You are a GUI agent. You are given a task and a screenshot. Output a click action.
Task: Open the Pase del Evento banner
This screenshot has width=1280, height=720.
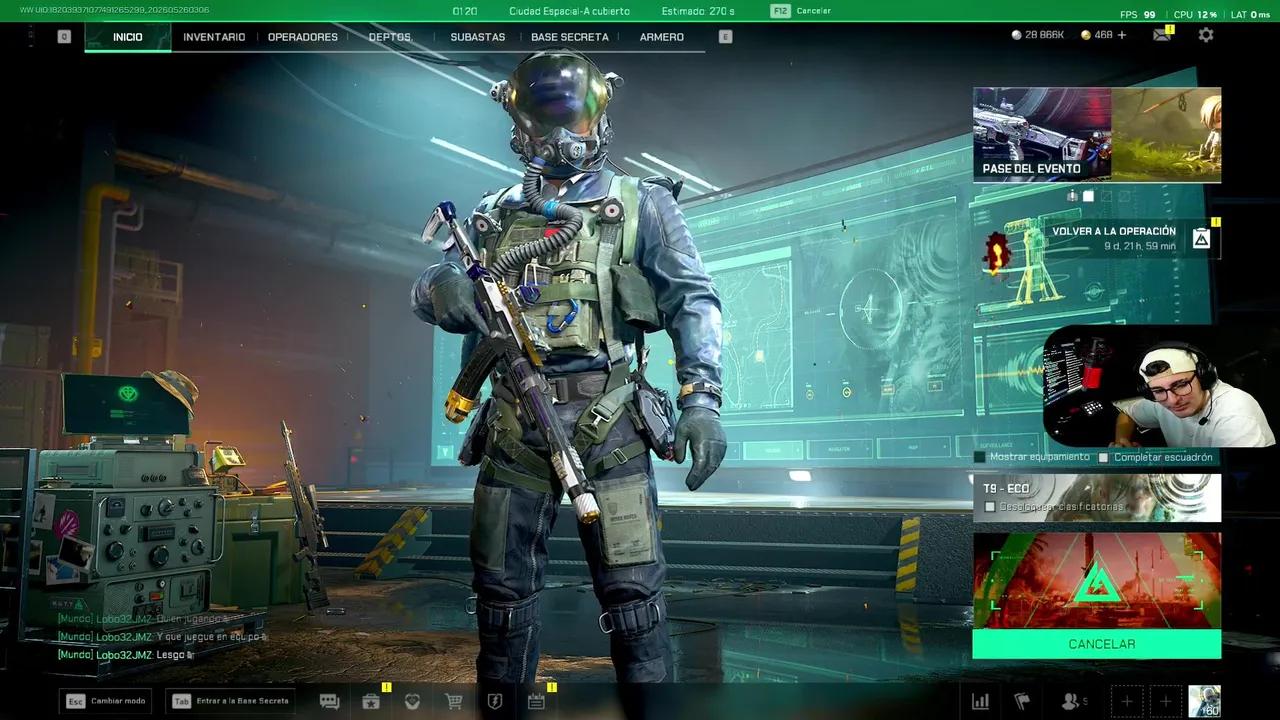tap(1097, 135)
